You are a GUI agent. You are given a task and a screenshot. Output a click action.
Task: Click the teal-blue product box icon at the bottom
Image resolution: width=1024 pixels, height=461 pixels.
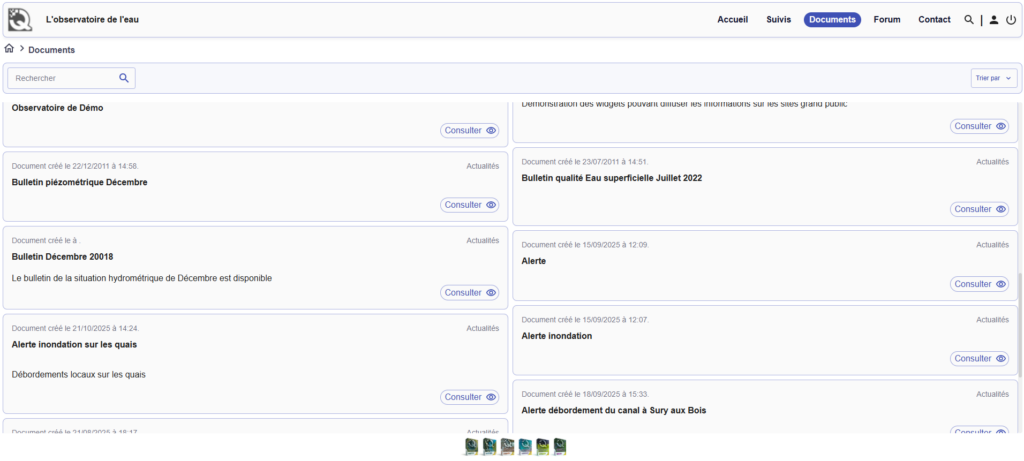(x=525, y=447)
